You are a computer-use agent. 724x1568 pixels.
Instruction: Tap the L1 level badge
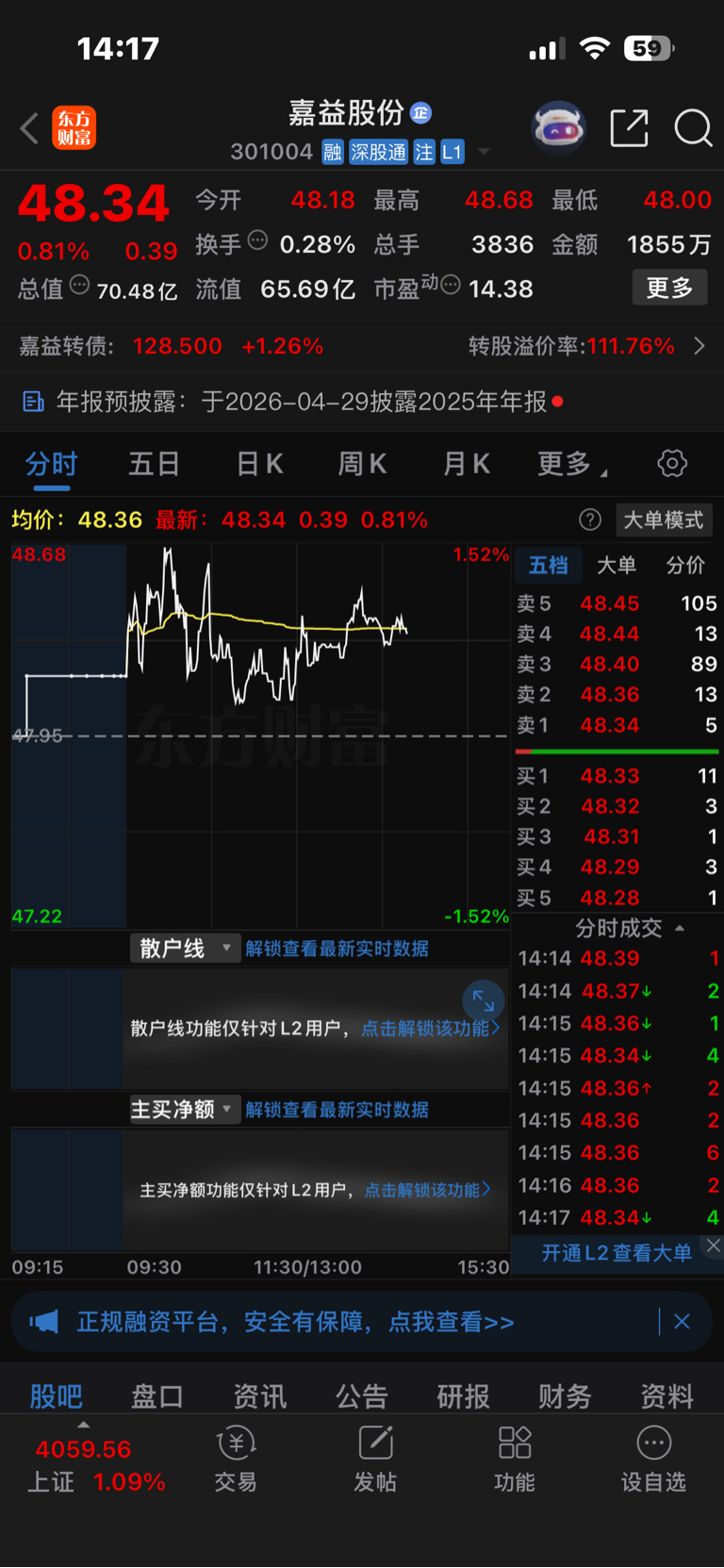pyautogui.click(x=452, y=152)
